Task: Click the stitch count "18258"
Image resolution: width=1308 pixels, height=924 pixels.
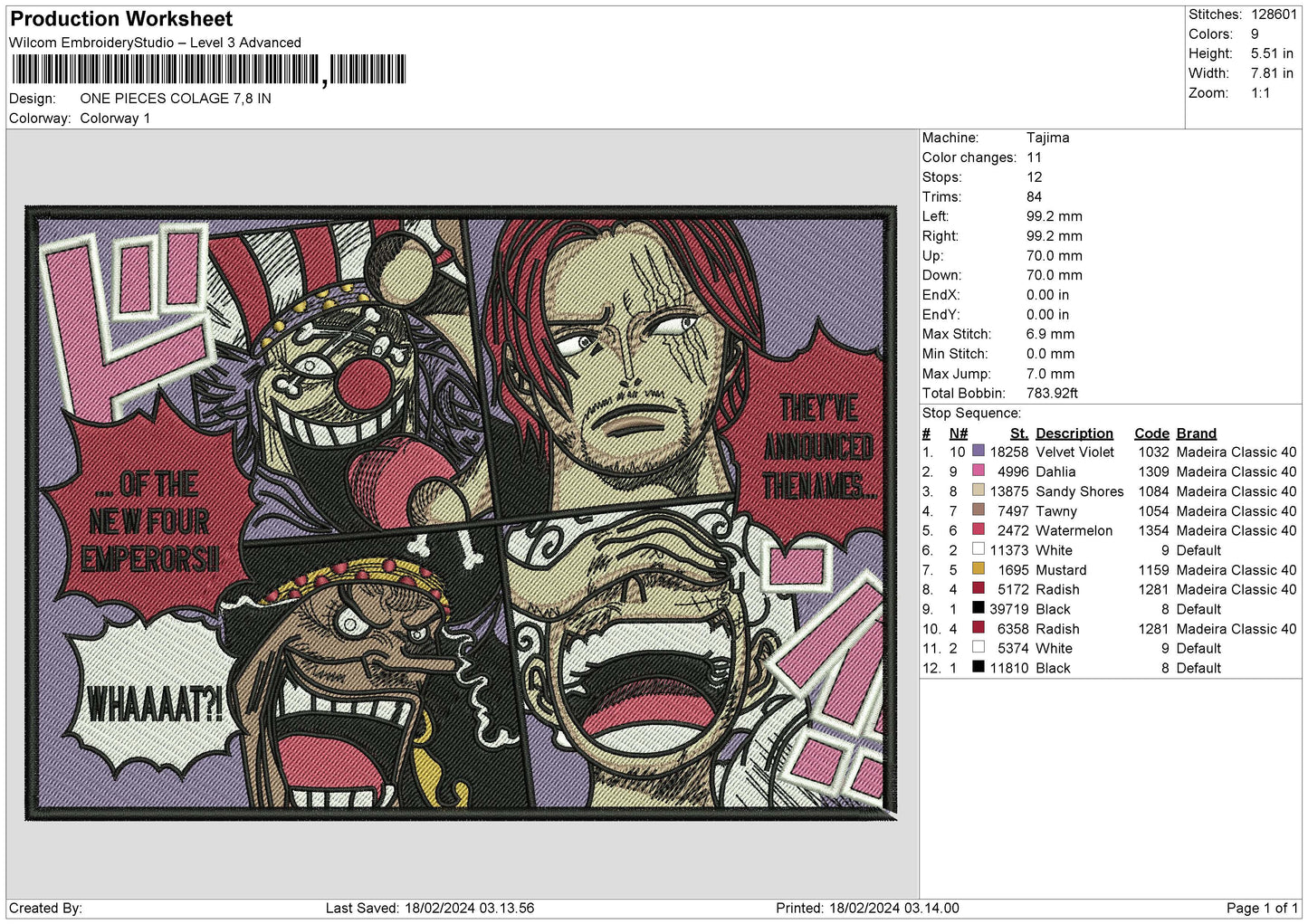Action: pos(1009,452)
